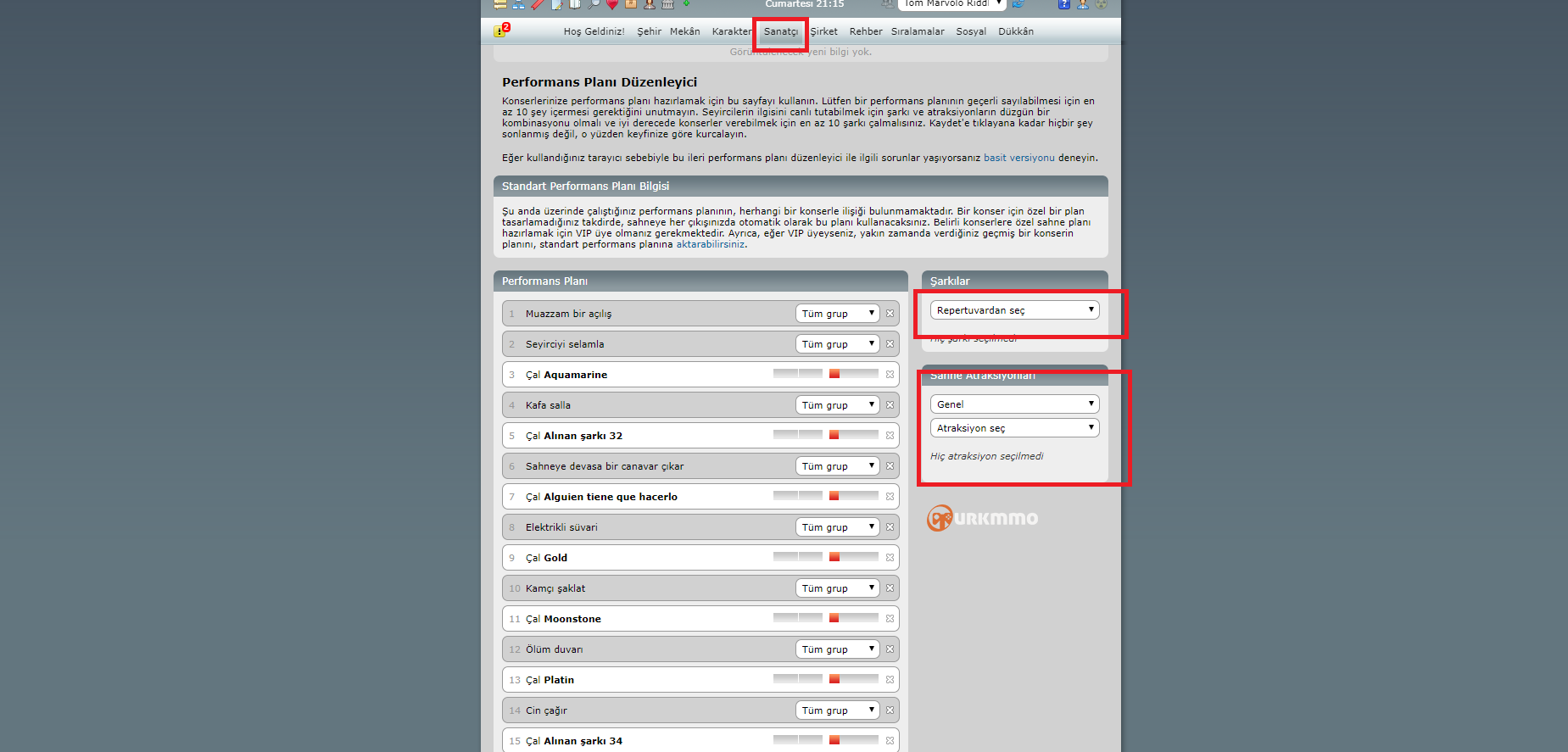
Task: Open the notification alert icon with badge
Action: [x=501, y=31]
